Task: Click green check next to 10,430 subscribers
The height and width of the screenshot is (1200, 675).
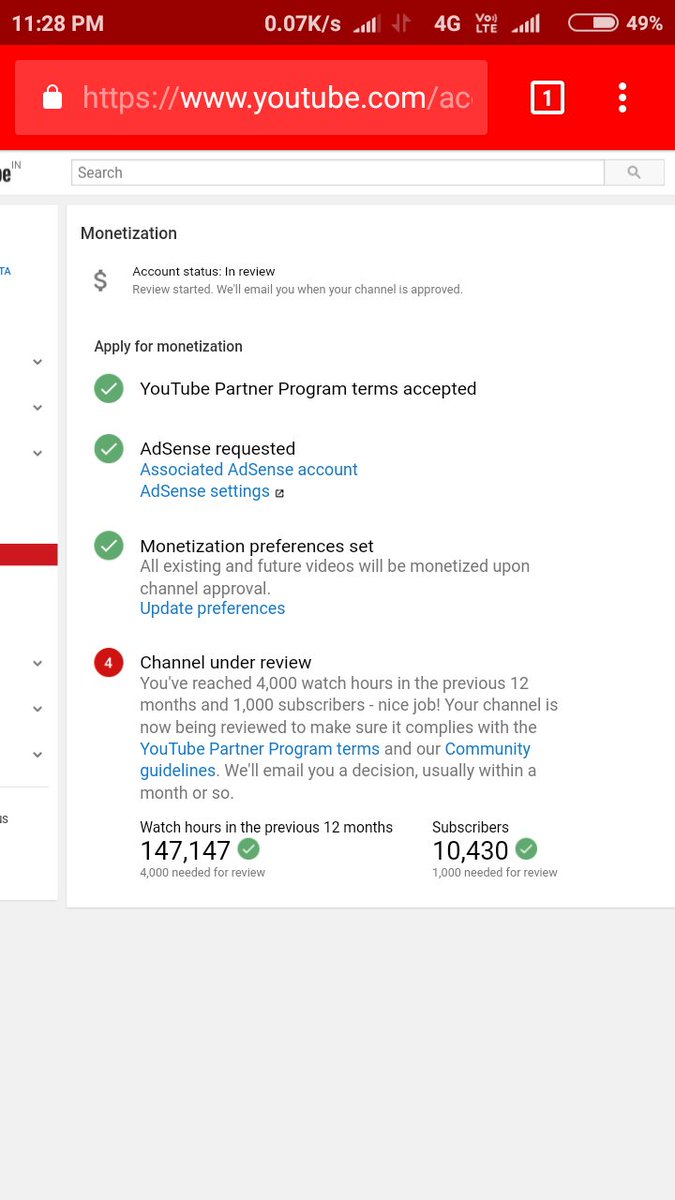Action: (x=526, y=849)
